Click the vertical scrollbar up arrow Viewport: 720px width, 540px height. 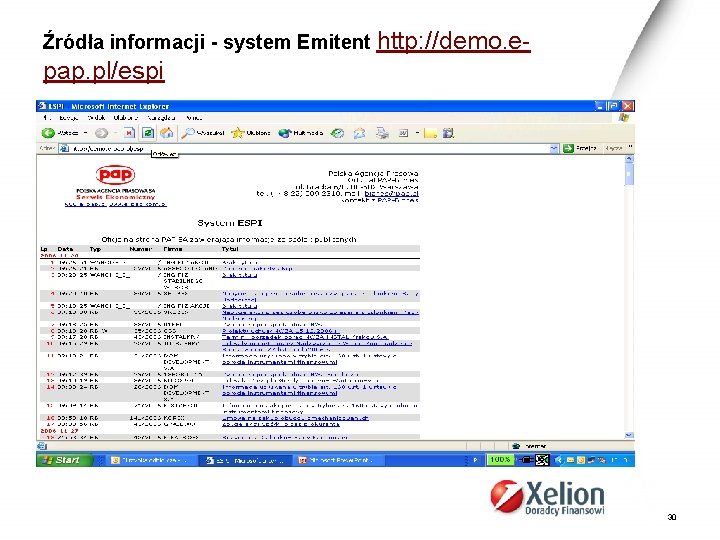pyautogui.click(x=629, y=159)
